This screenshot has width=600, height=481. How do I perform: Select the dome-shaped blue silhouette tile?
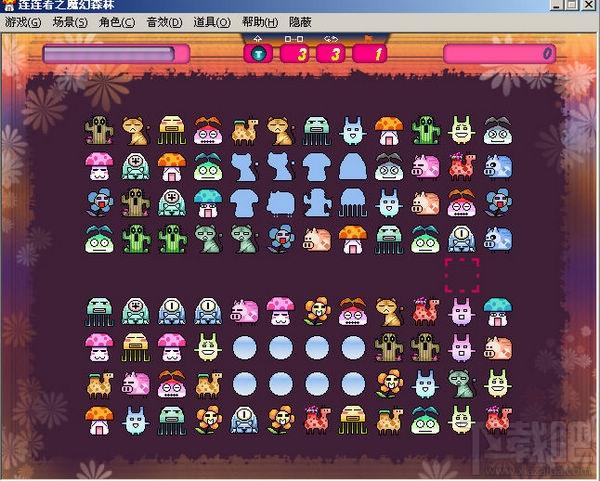(x=353, y=167)
